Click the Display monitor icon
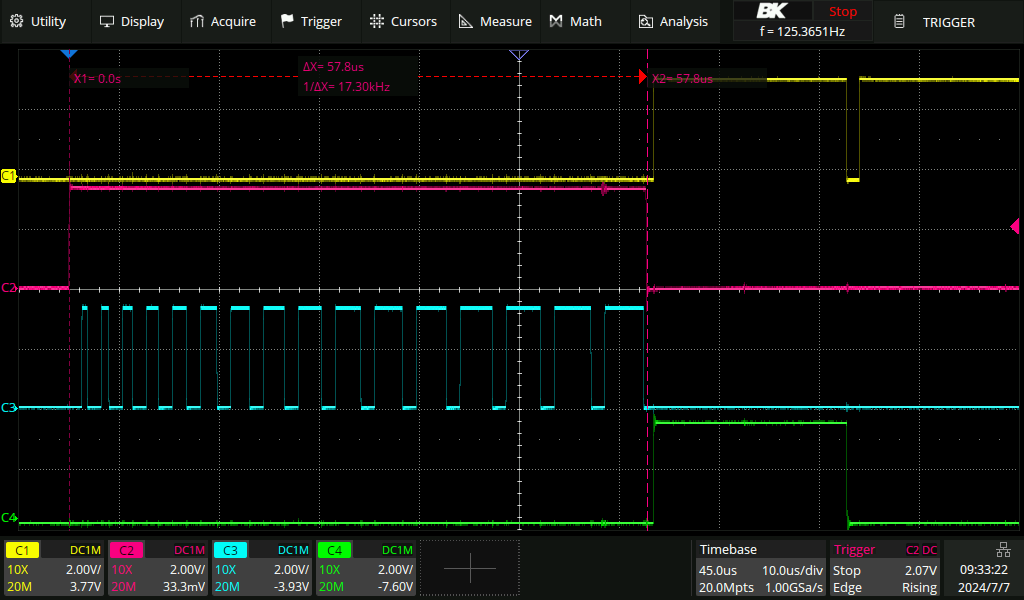 click(106, 22)
